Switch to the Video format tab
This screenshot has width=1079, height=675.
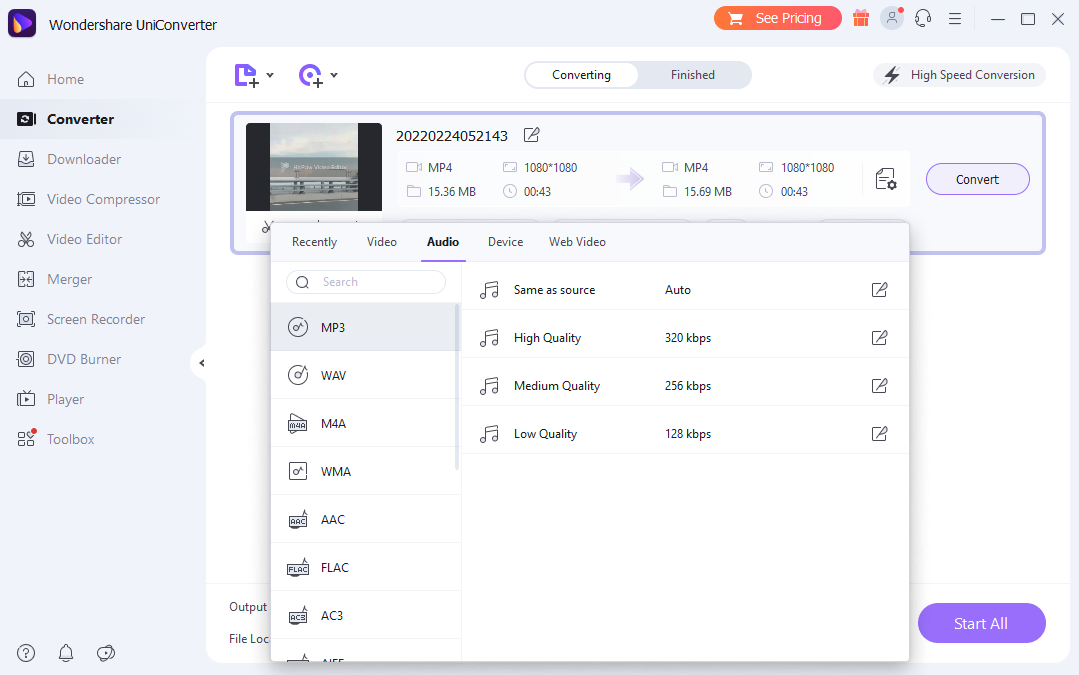point(382,242)
